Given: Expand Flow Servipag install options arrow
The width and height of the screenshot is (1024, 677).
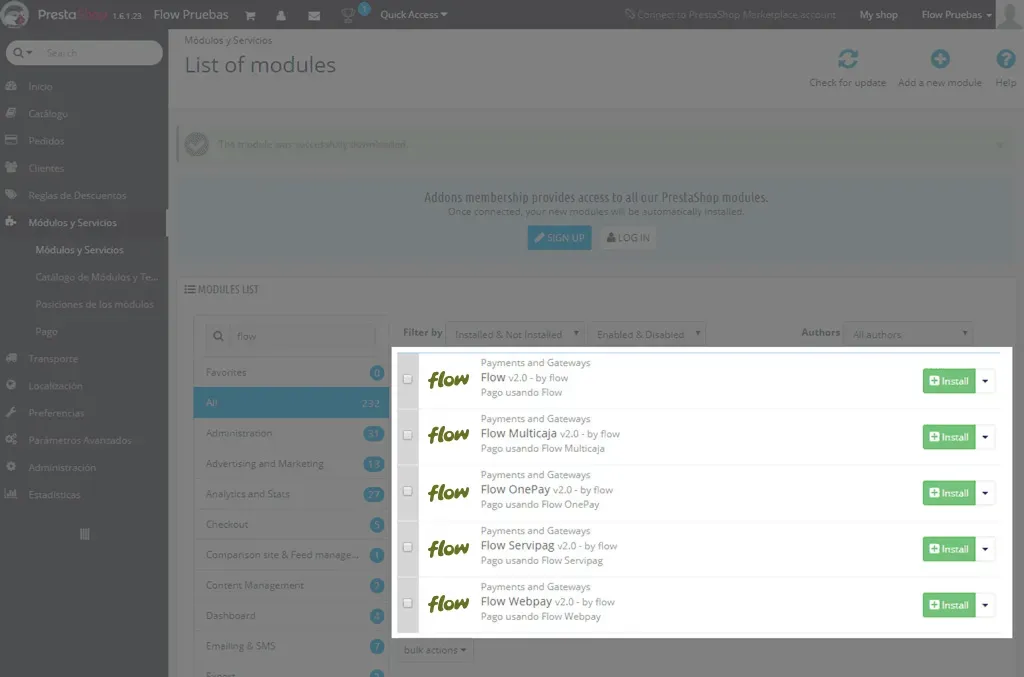Looking at the screenshot, I should (x=985, y=549).
